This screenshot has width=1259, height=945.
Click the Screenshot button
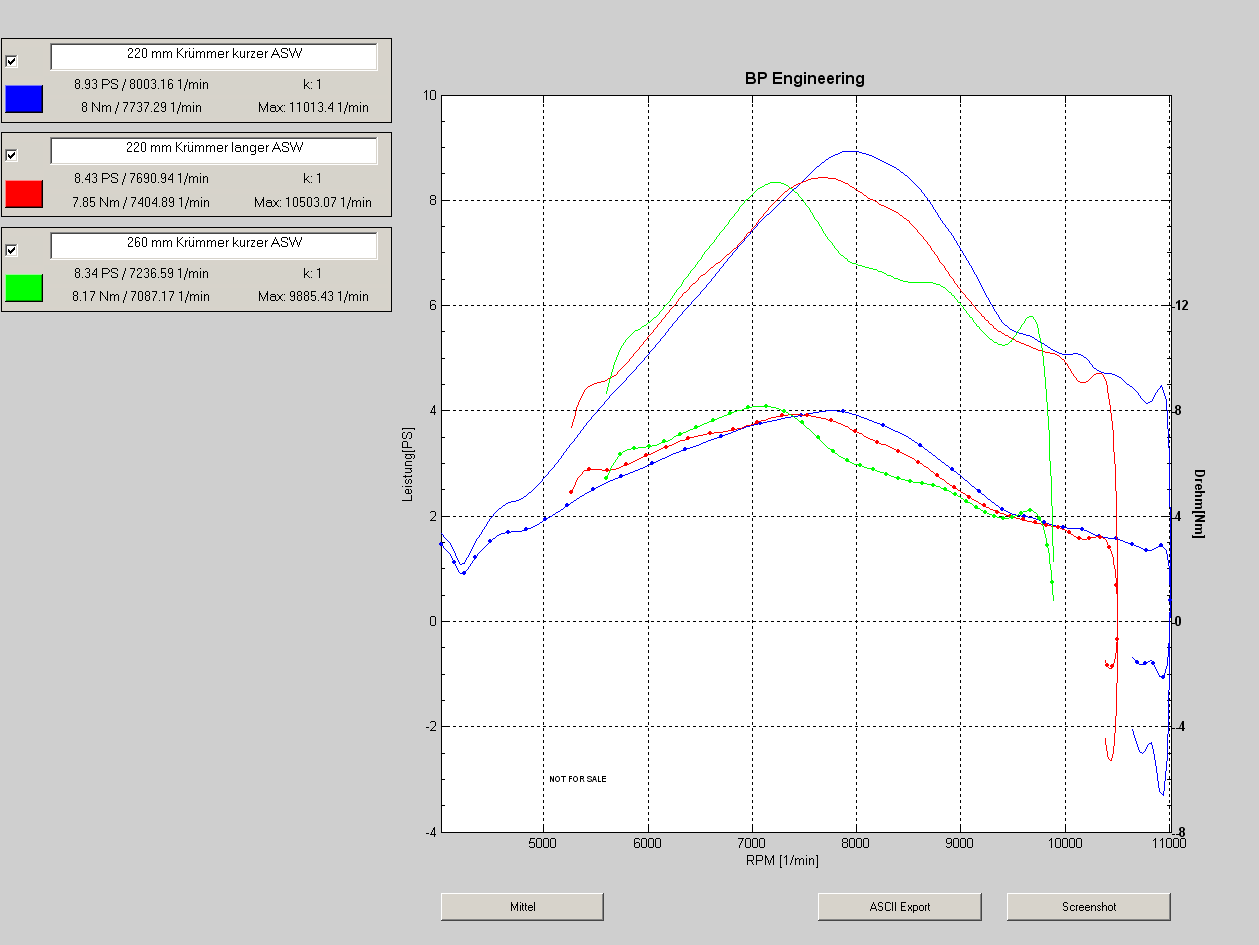click(x=1088, y=907)
